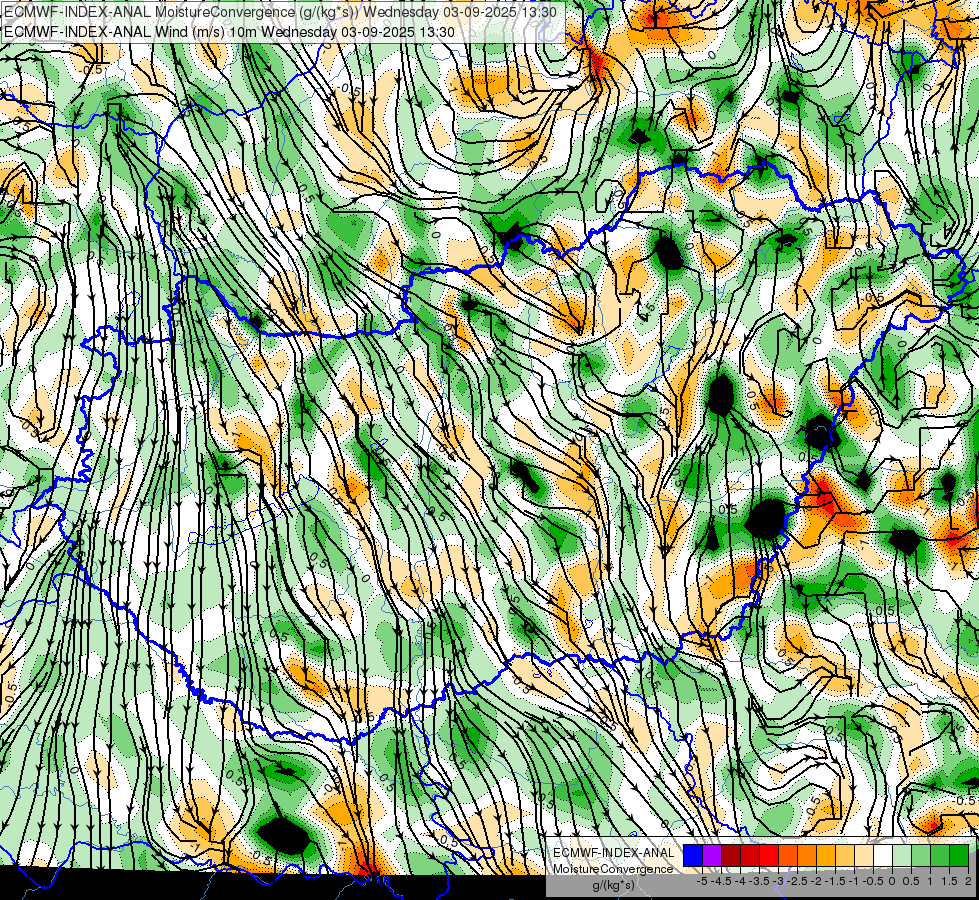Screen dimensions: 979x900
Task: Click the legend text 'MoistureConvergence'
Action: (x=613, y=869)
